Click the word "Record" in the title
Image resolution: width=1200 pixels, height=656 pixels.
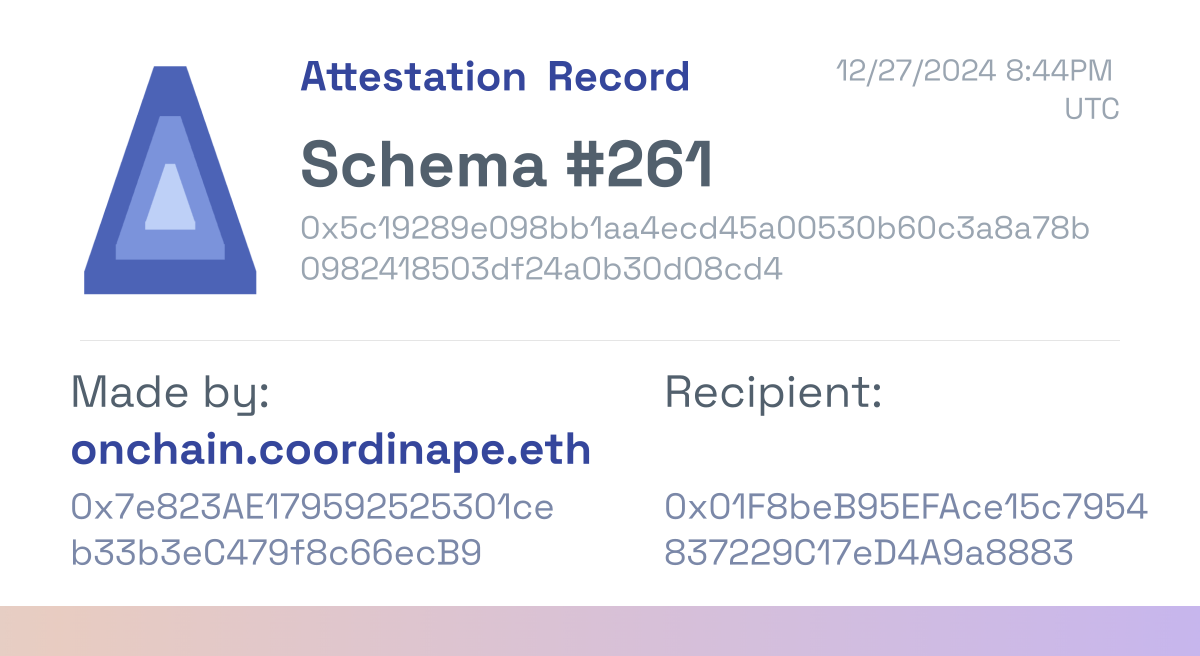[x=619, y=77]
